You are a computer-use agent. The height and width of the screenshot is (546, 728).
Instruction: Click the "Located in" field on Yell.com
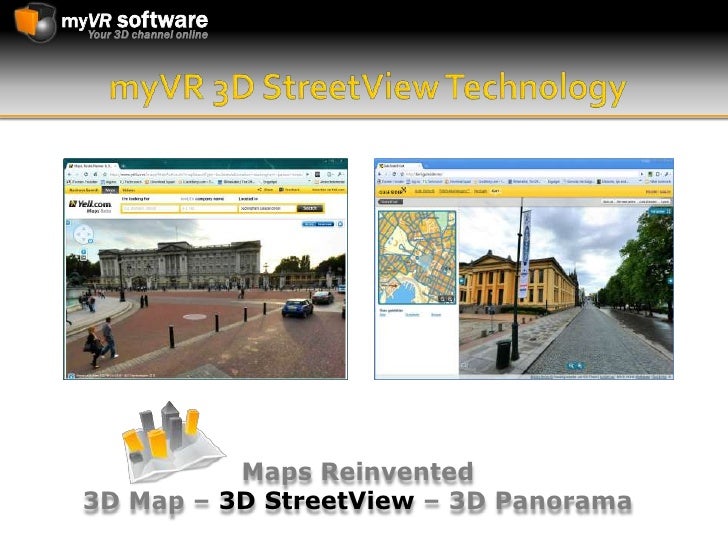pos(267,209)
